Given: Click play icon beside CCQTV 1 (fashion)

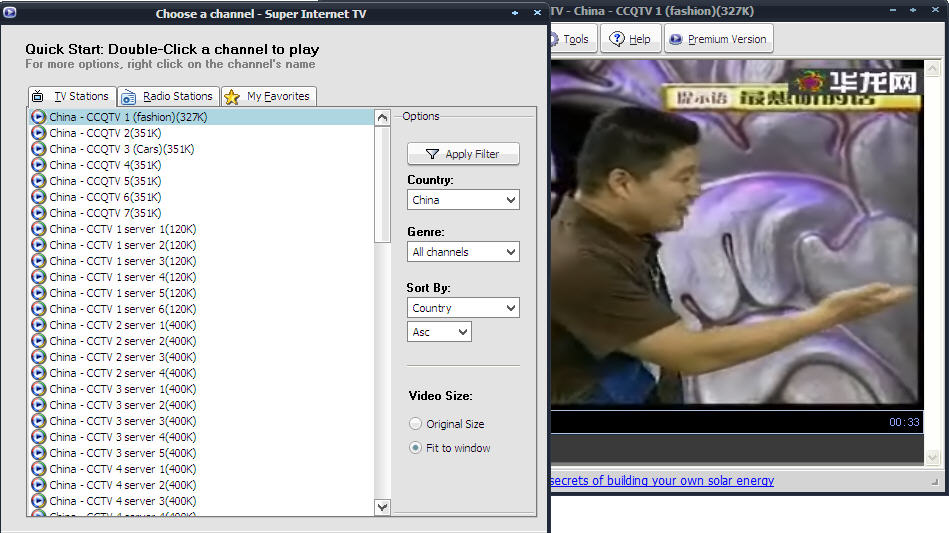Looking at the screenshot, I should point(38,117).
